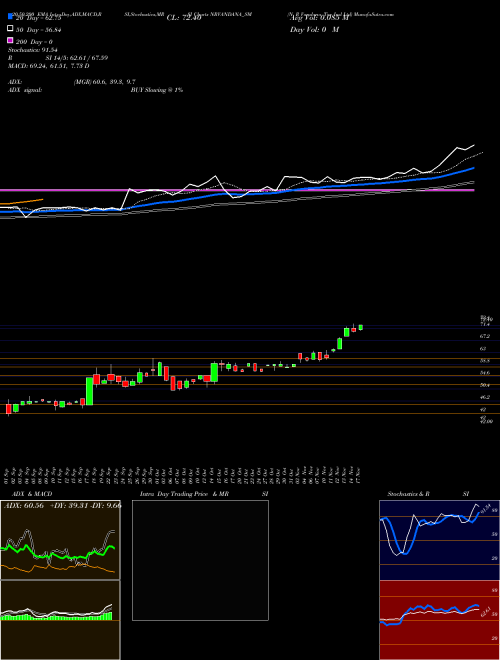The width and height of the screenshot is (500, 660).
Task: Click the 'Stochastics: 91.54' reading
Action: click(x=32, y=50)
